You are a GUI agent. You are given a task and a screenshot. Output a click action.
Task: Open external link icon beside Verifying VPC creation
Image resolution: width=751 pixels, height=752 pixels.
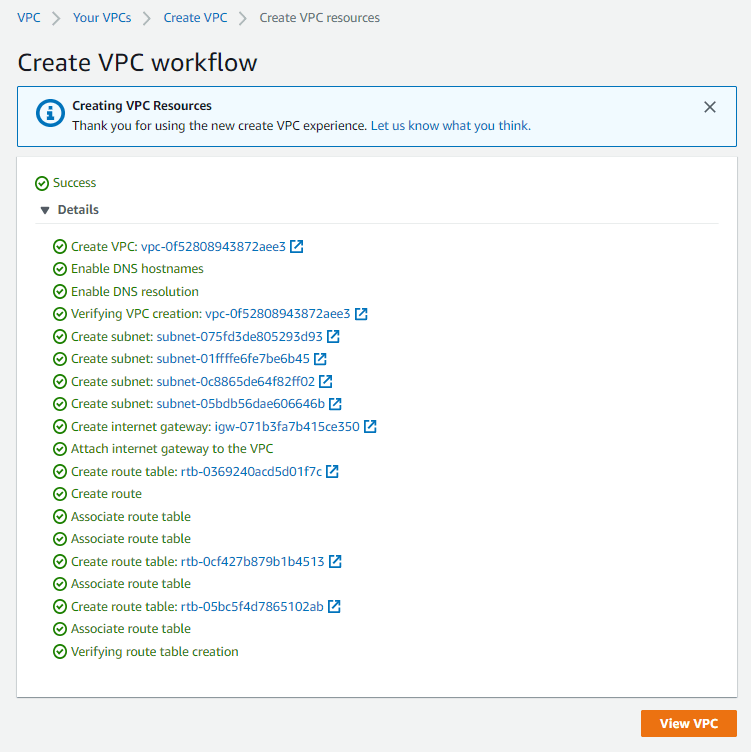pos(361,314)
